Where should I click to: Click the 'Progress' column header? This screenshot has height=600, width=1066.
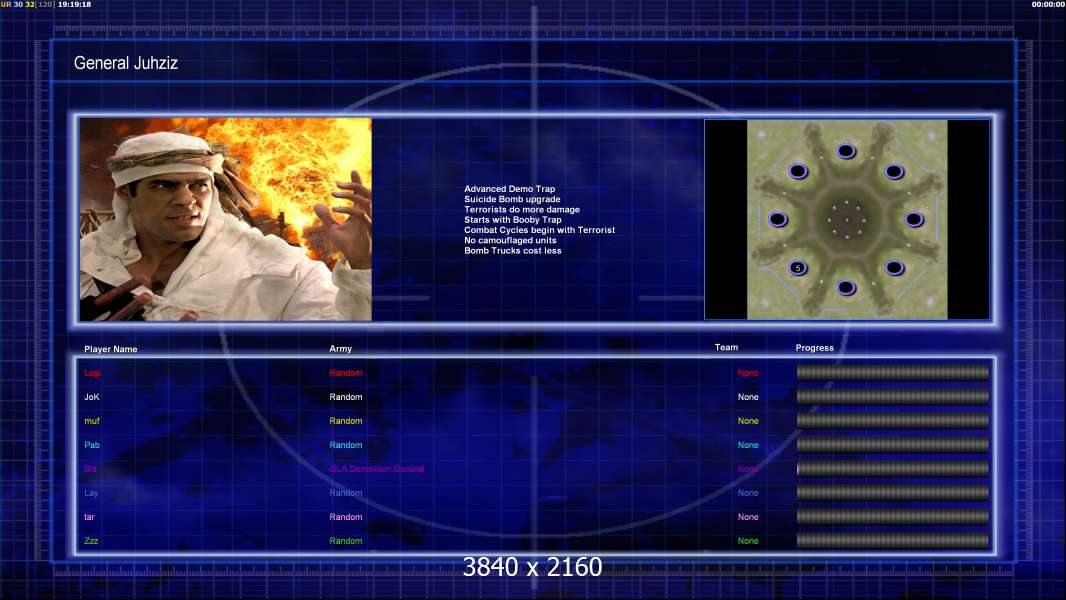(814, 348)
